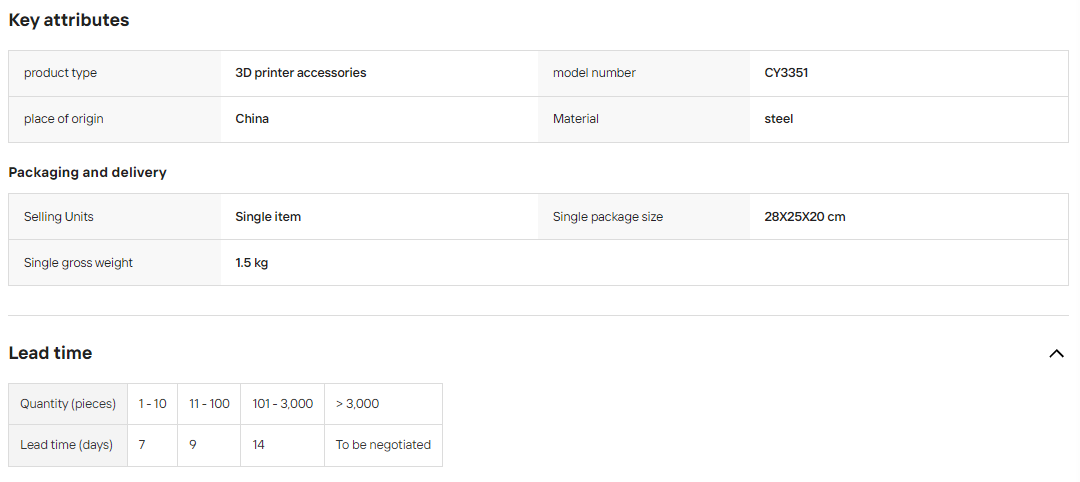Select the 1 - 10 quantity cell
Image resolution: width=1080 pixels, height=482 pixels.
152,404
